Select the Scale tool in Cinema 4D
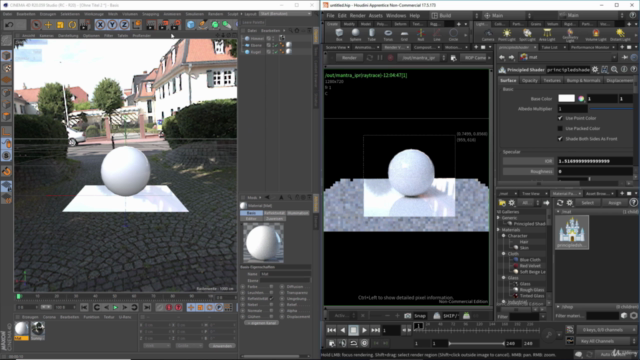This screenshot has height=360, width=640. pos(60,25)
